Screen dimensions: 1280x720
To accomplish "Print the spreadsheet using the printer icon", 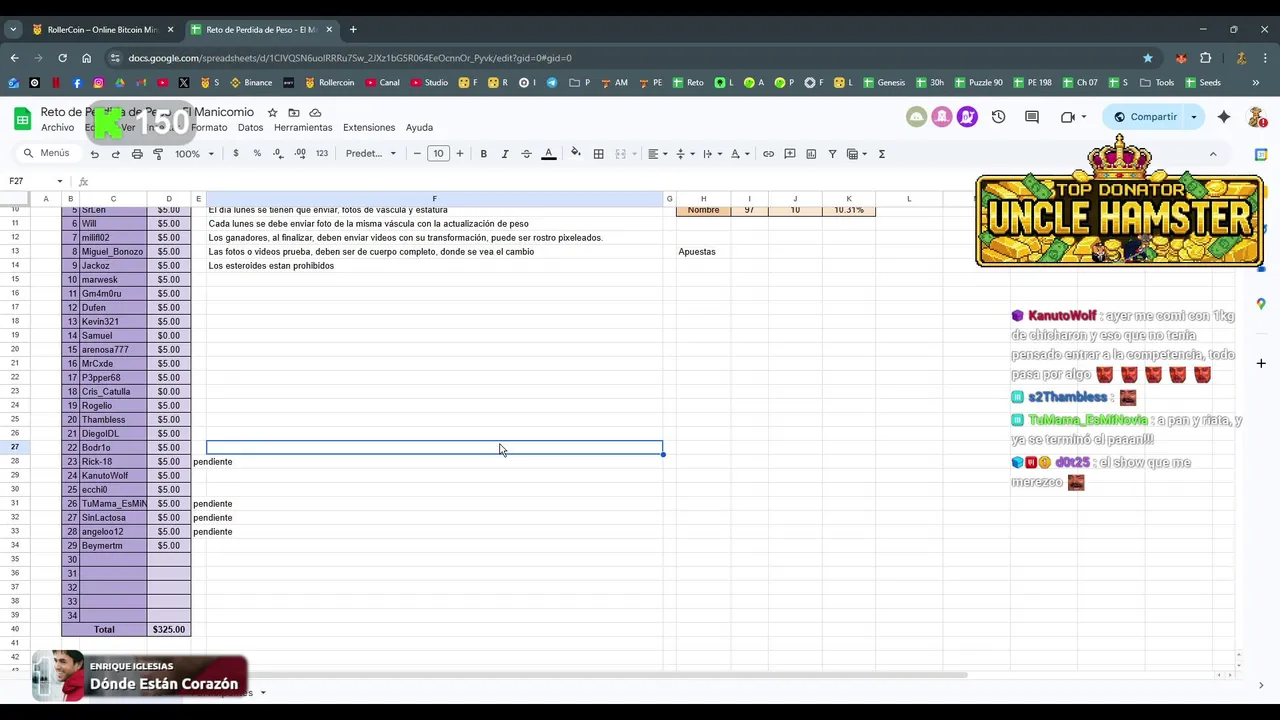I will coord(137,154).
